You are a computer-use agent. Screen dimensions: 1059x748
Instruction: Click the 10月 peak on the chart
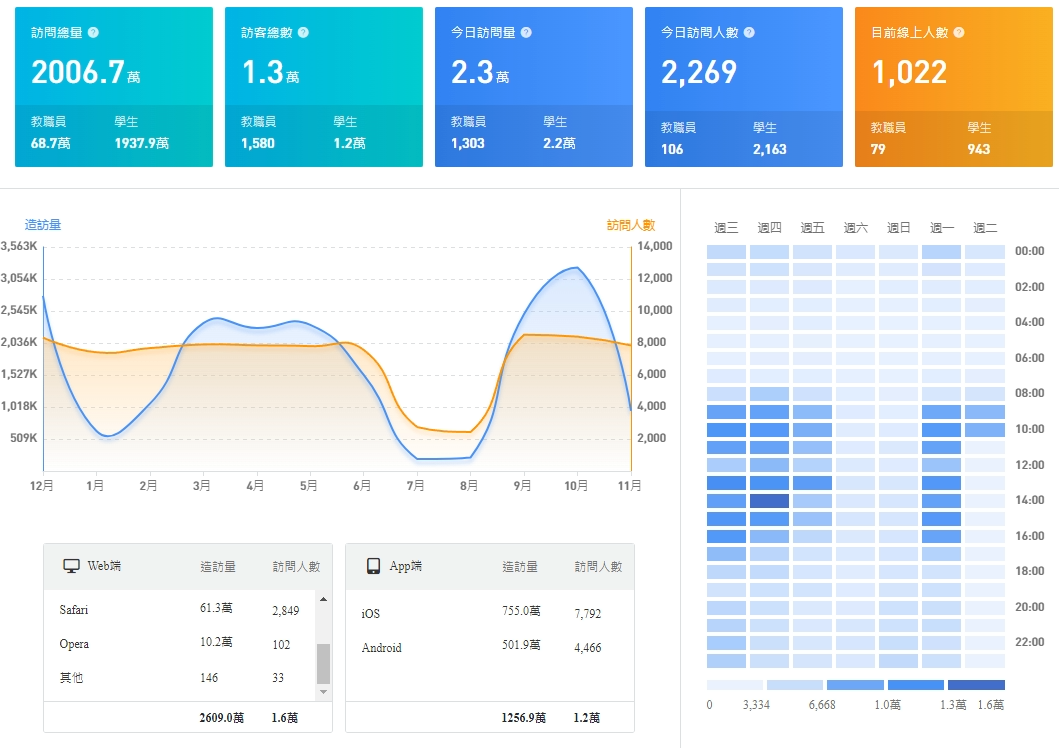575,268
